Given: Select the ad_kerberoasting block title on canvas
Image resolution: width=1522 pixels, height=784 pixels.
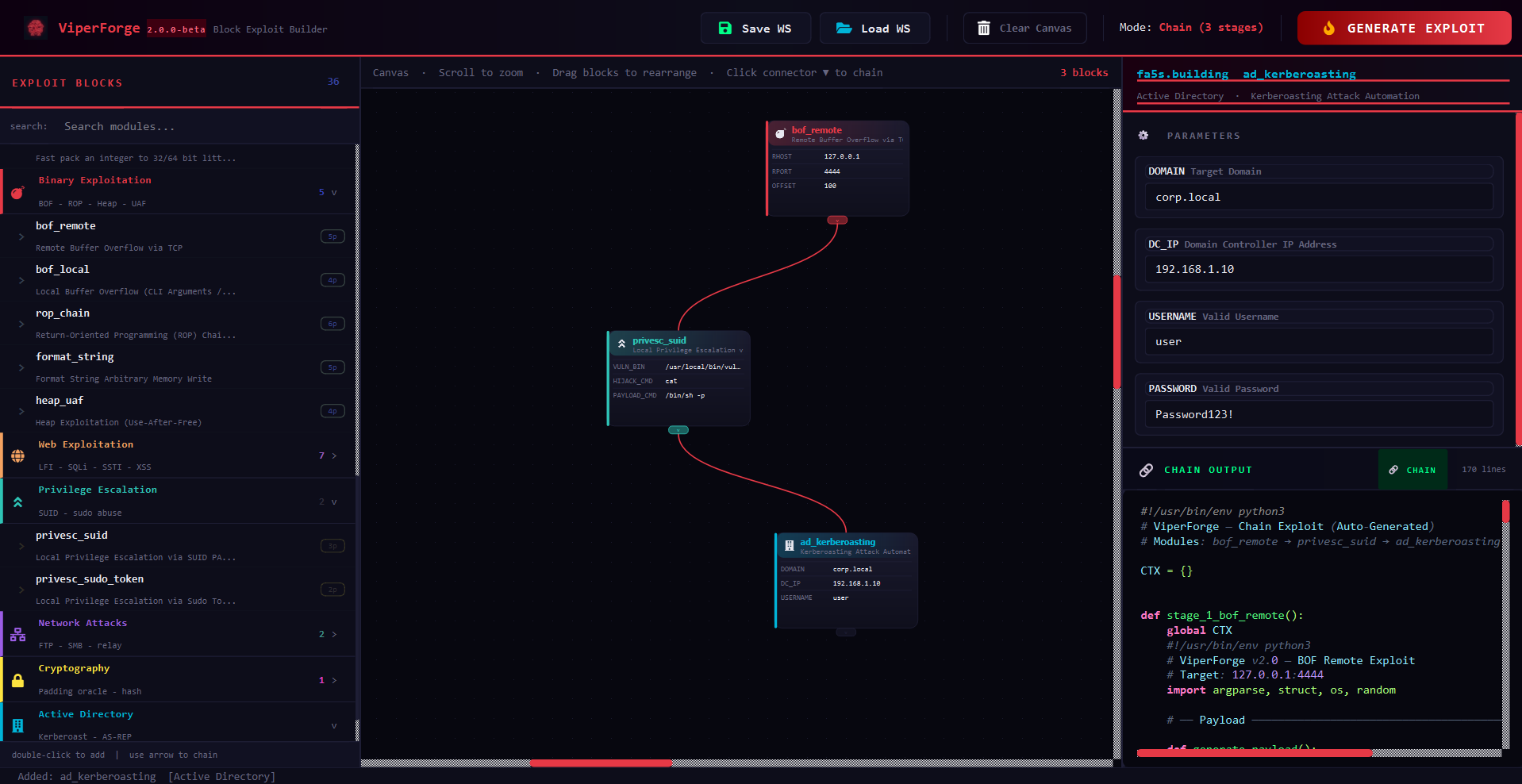Looking at the screenshot, I should tap(838, 542).
